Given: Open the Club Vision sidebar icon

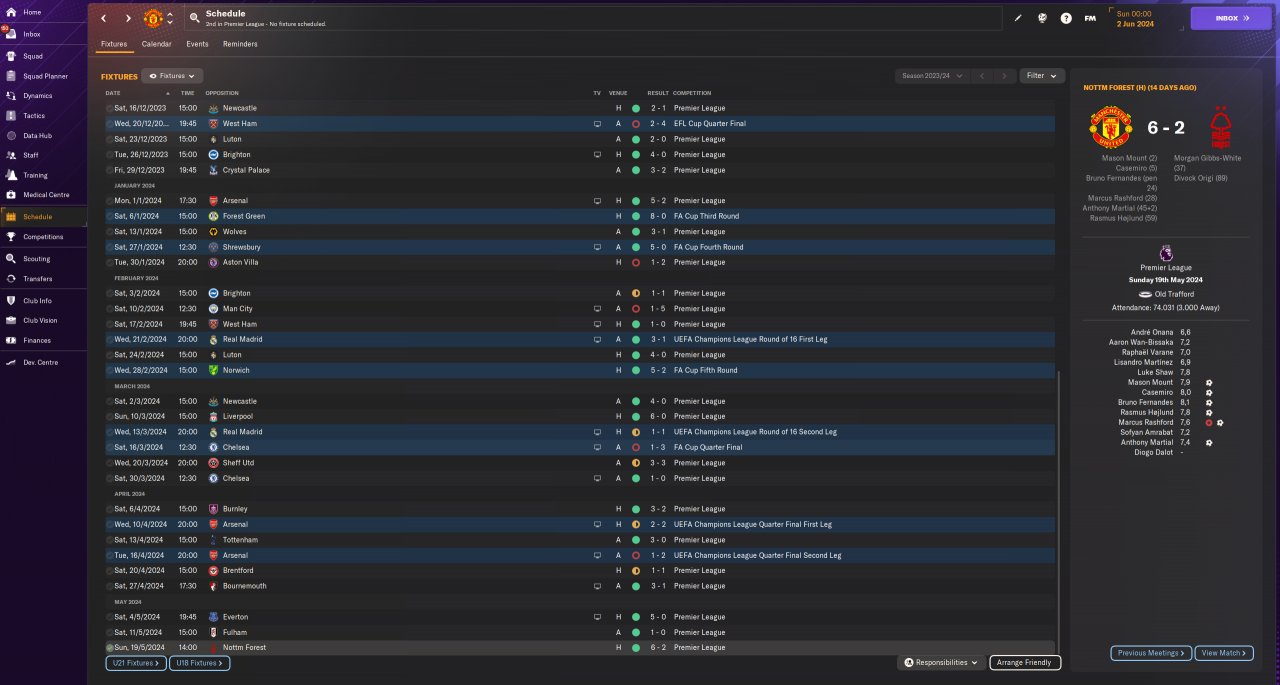Looking at the screenshot, I should click(11, 320).
